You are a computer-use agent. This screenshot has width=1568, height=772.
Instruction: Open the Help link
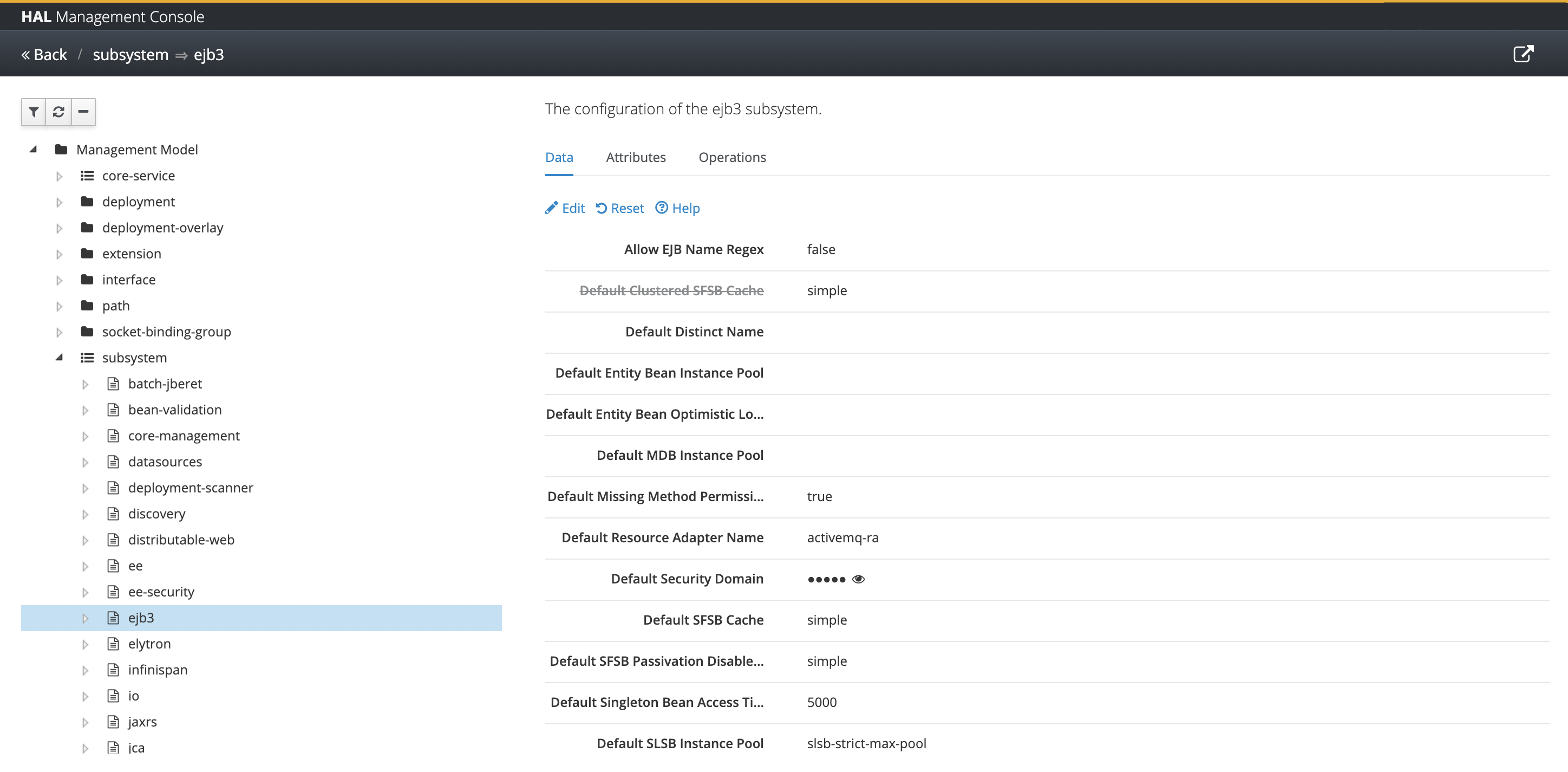coord(677,208)
